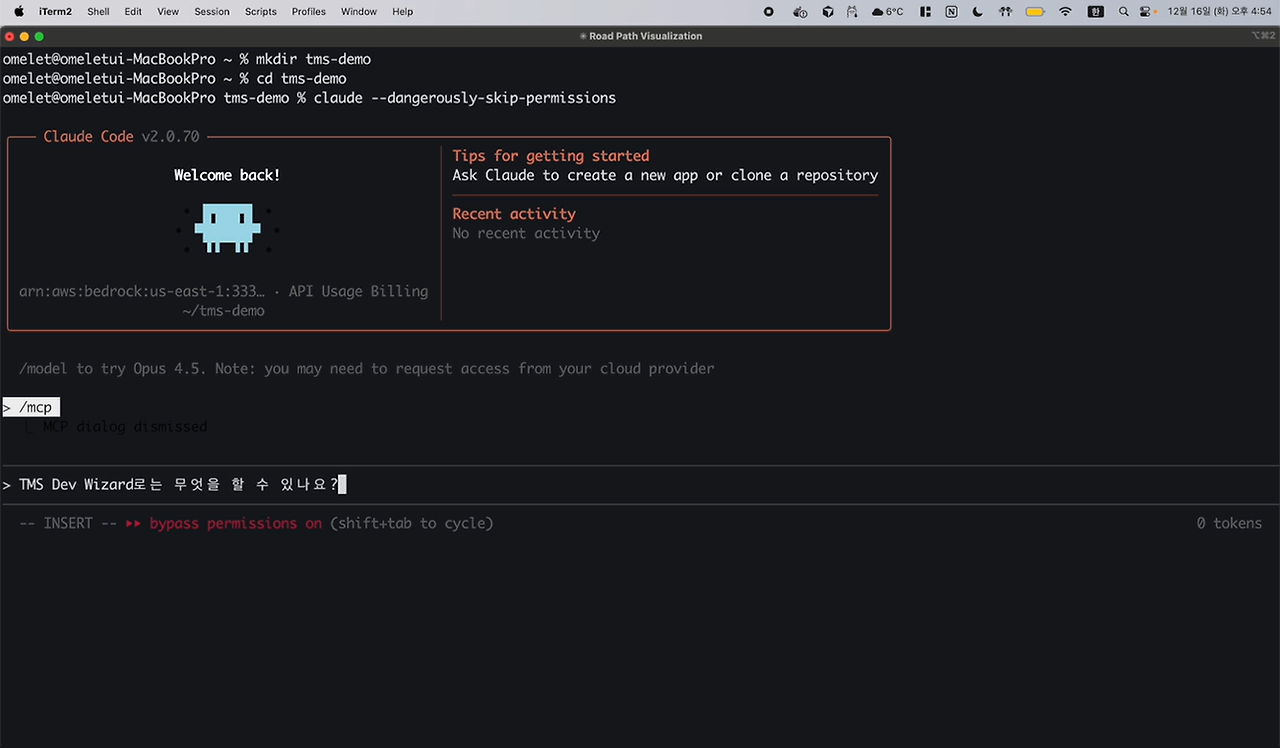Open the battery status icon

(1035, 12)
